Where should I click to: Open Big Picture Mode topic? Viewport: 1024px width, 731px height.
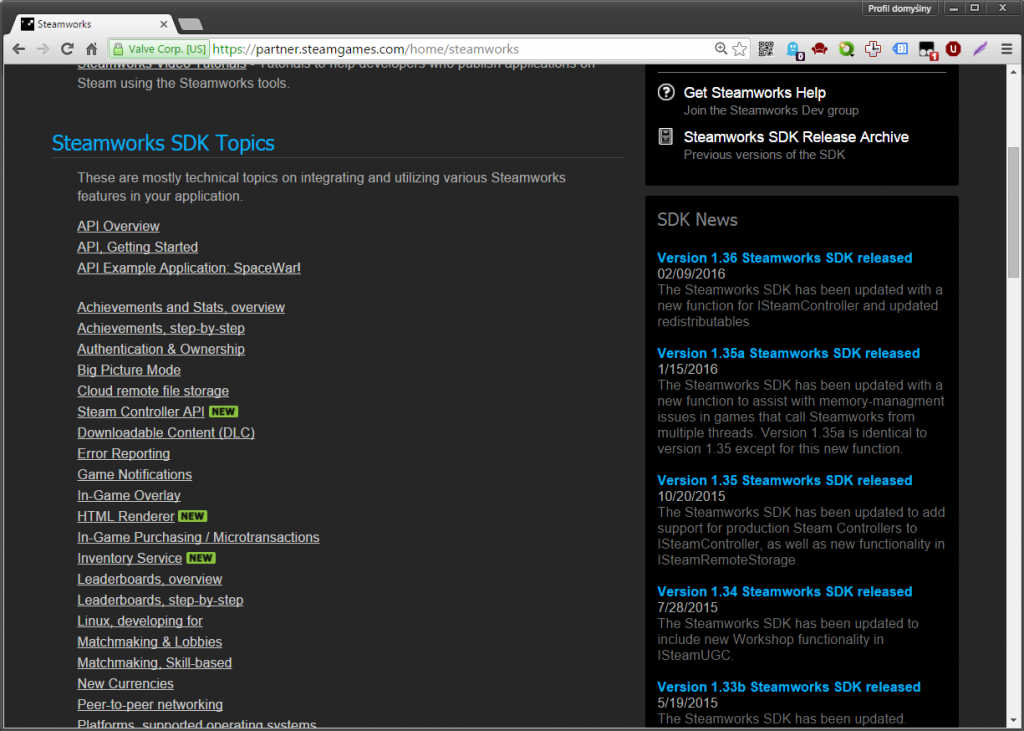tap(129, 370)
